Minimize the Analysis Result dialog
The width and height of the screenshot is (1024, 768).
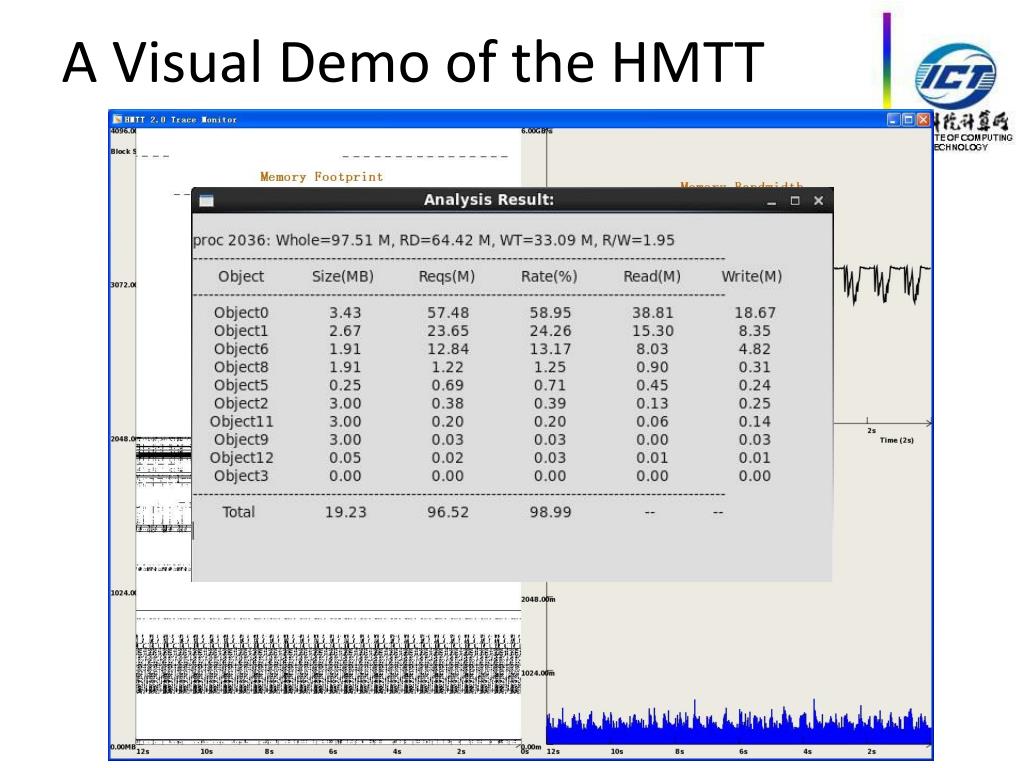pyautogui.click(x=771, y=201)
